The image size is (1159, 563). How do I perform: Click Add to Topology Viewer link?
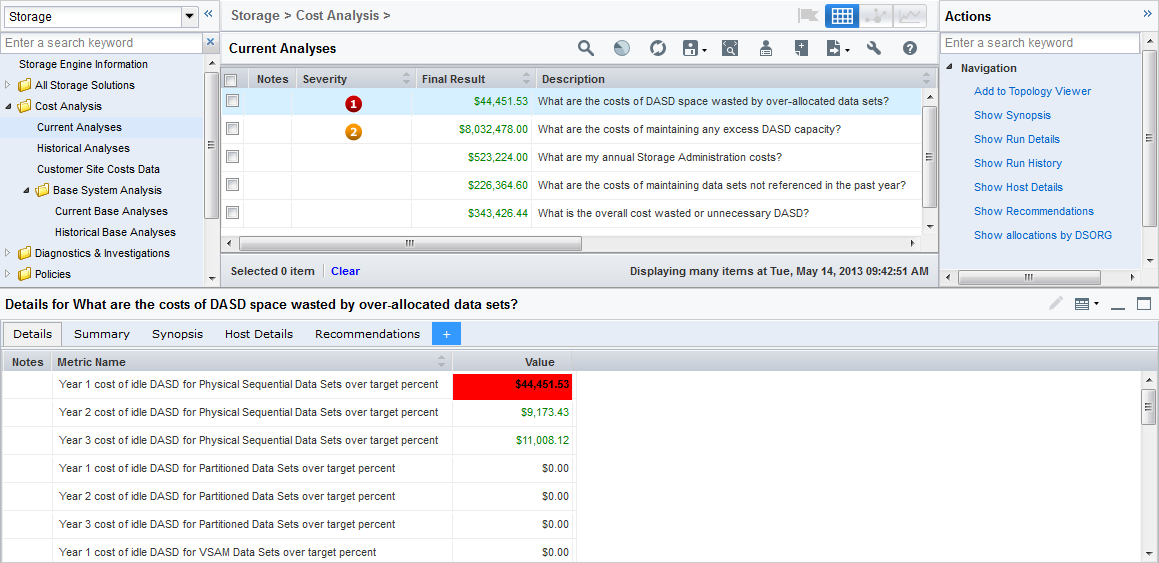point(1033,92)
